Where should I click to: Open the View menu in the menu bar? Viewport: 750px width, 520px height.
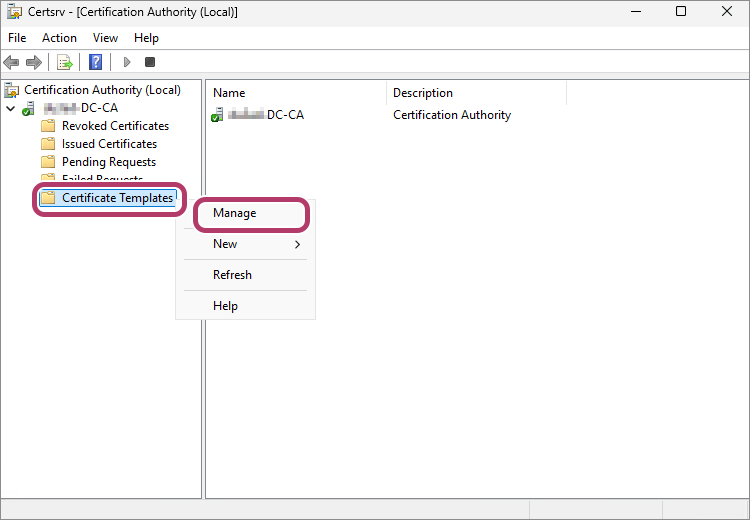[105, 38]
